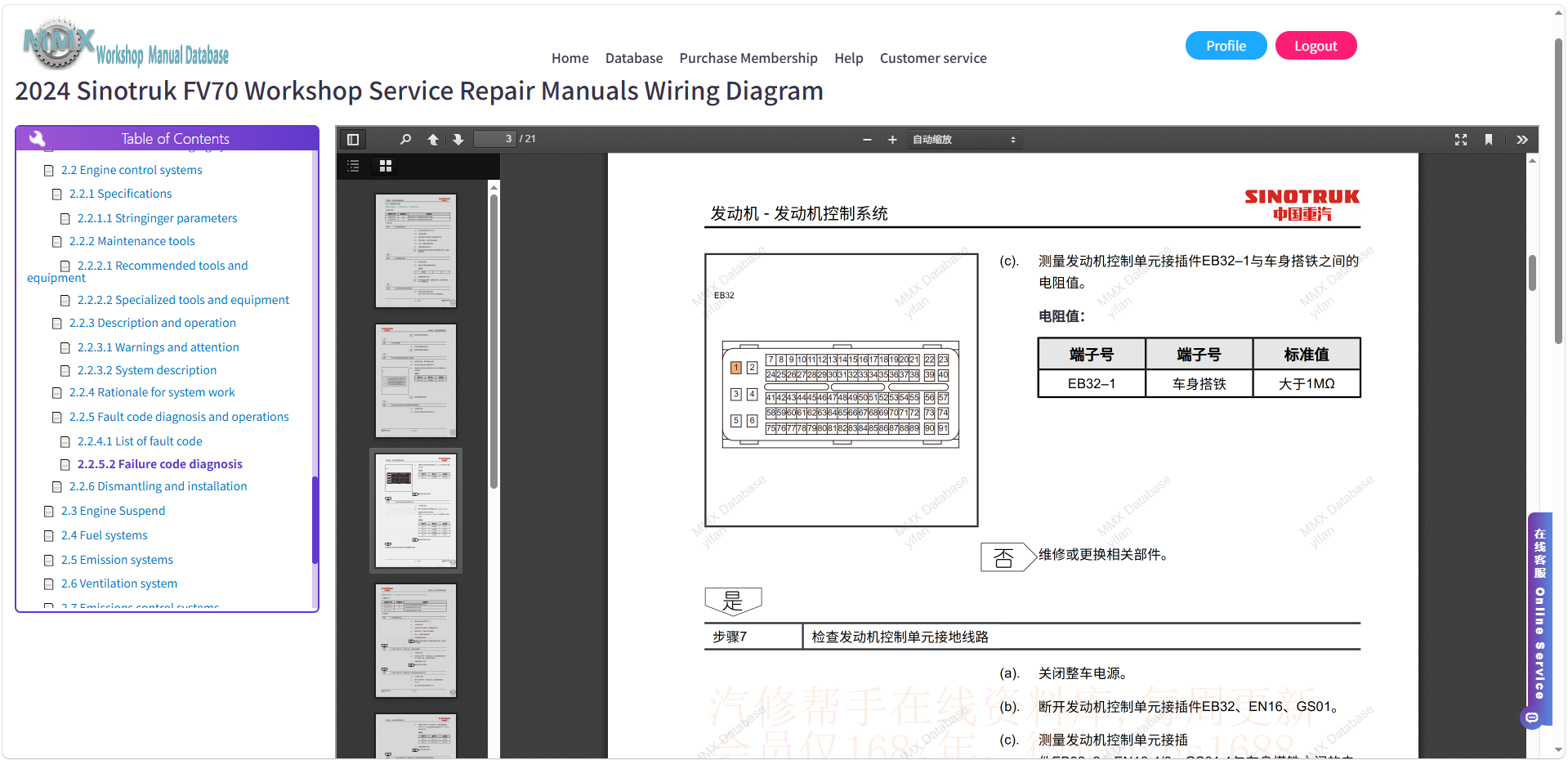Select 2.2.5.2 Failure code diagnosis entry
1568x760 pixels.
pyautogui.click(x=160, y=464)
